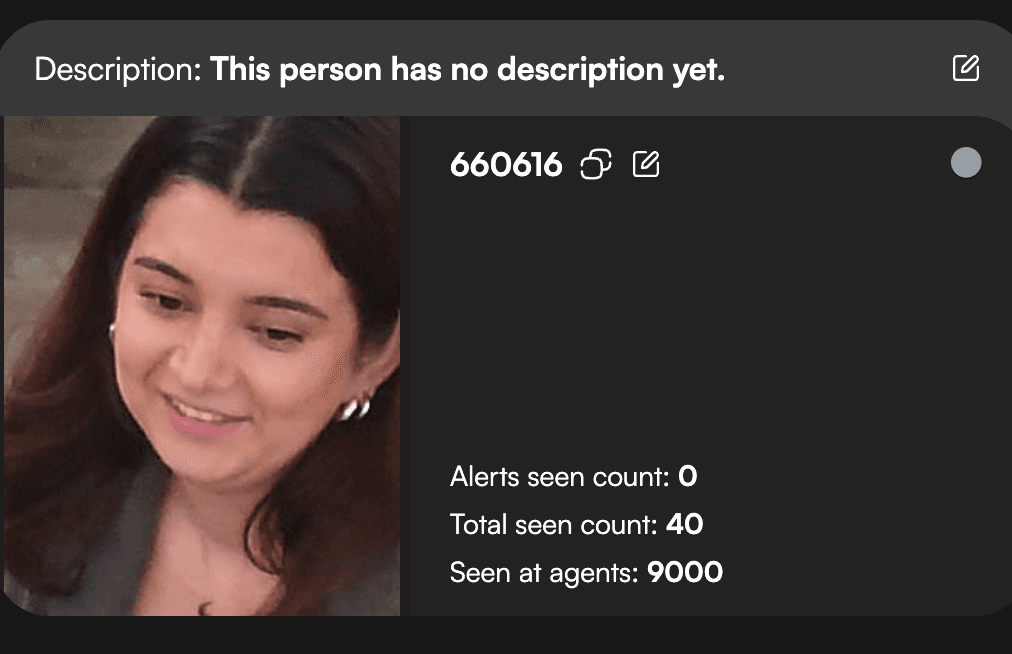Screen dimensions: 1012x654
Task: Click the gray status indicator circle
Action: pos(966,162)
